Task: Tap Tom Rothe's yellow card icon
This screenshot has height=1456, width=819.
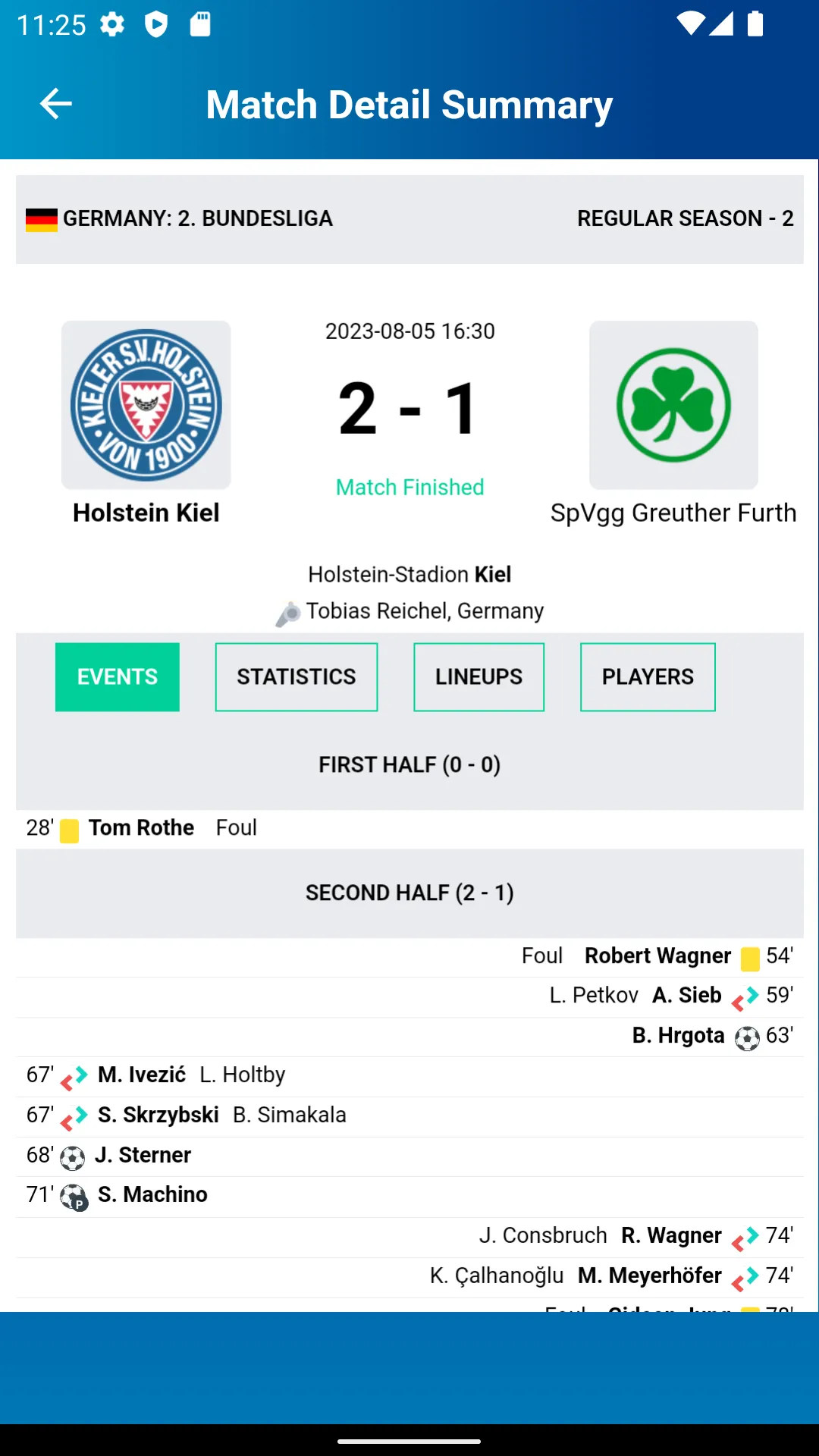Action: pos(69,831)
